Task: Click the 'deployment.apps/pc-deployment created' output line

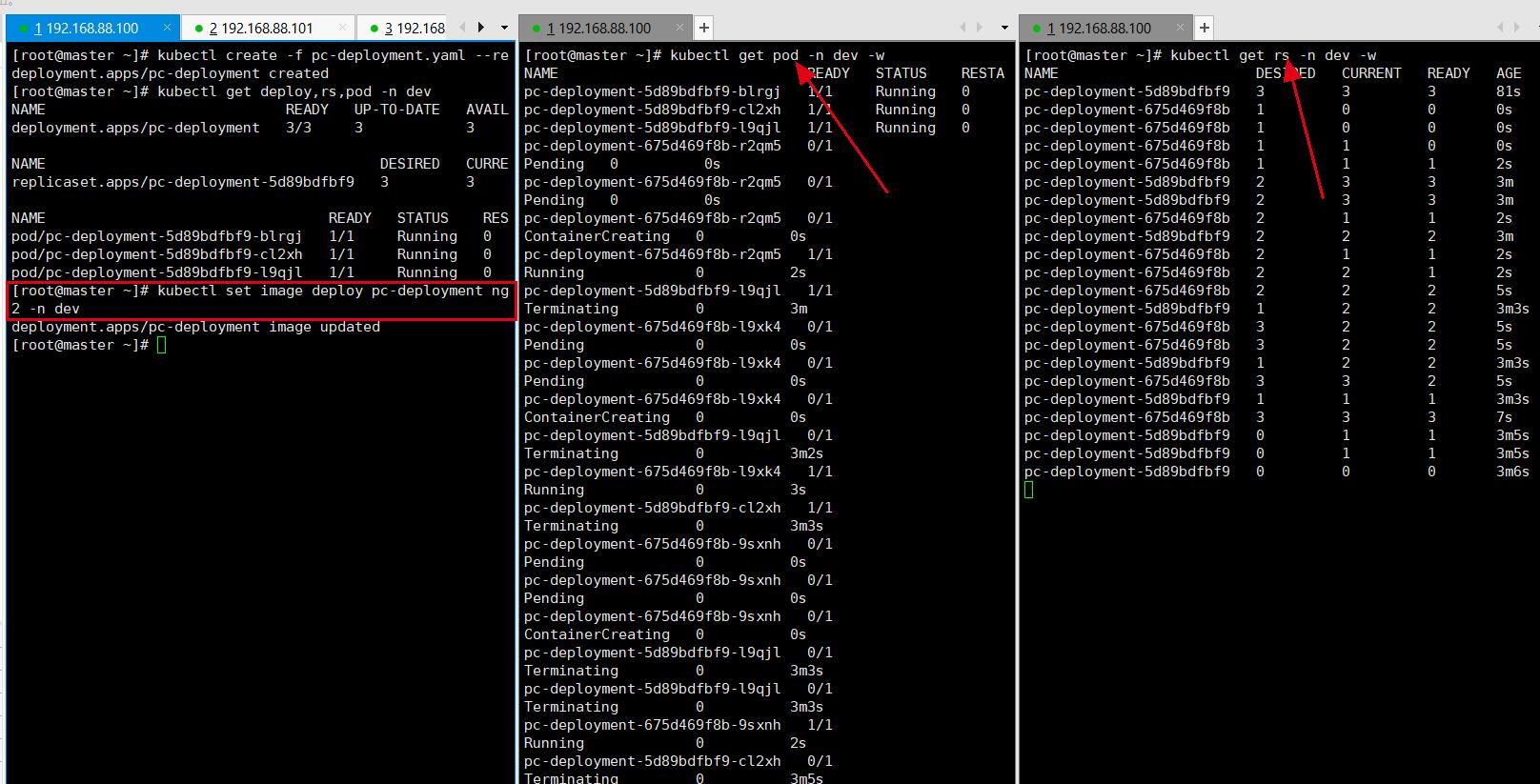Action: click(170, 73)
